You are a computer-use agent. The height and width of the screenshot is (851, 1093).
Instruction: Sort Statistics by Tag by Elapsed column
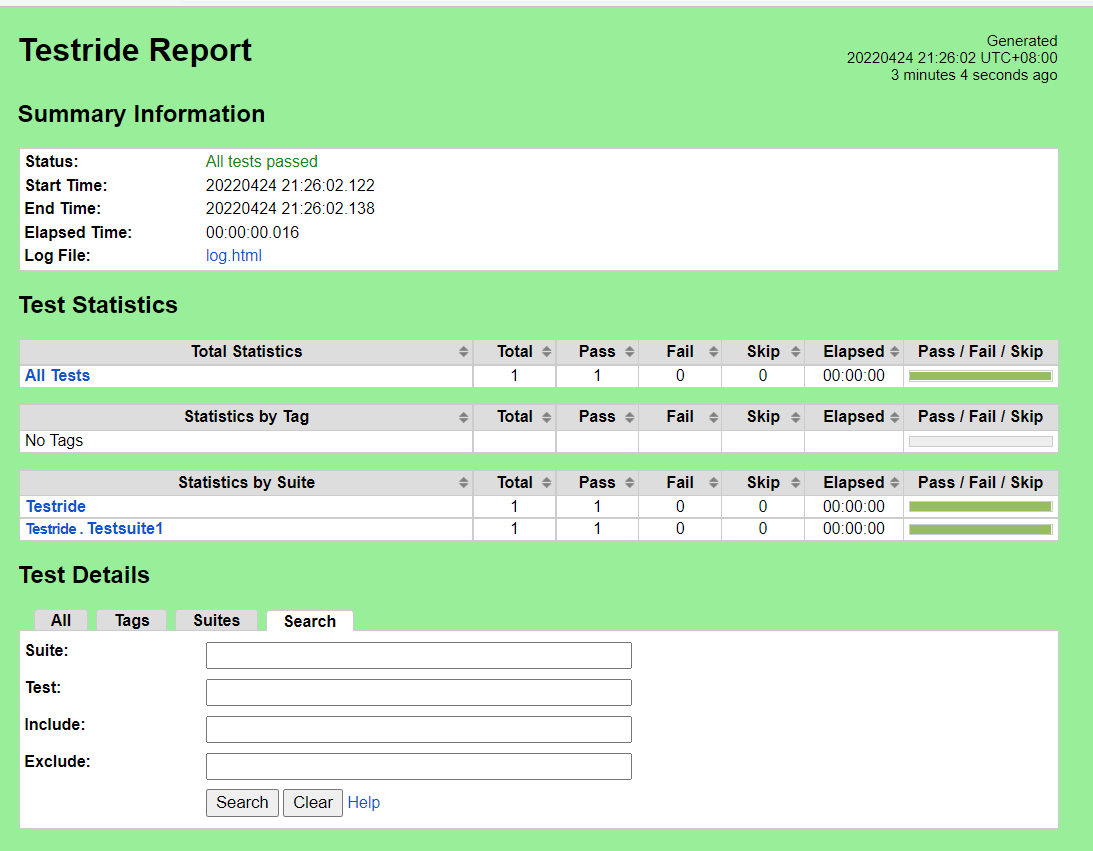[854, 417]
